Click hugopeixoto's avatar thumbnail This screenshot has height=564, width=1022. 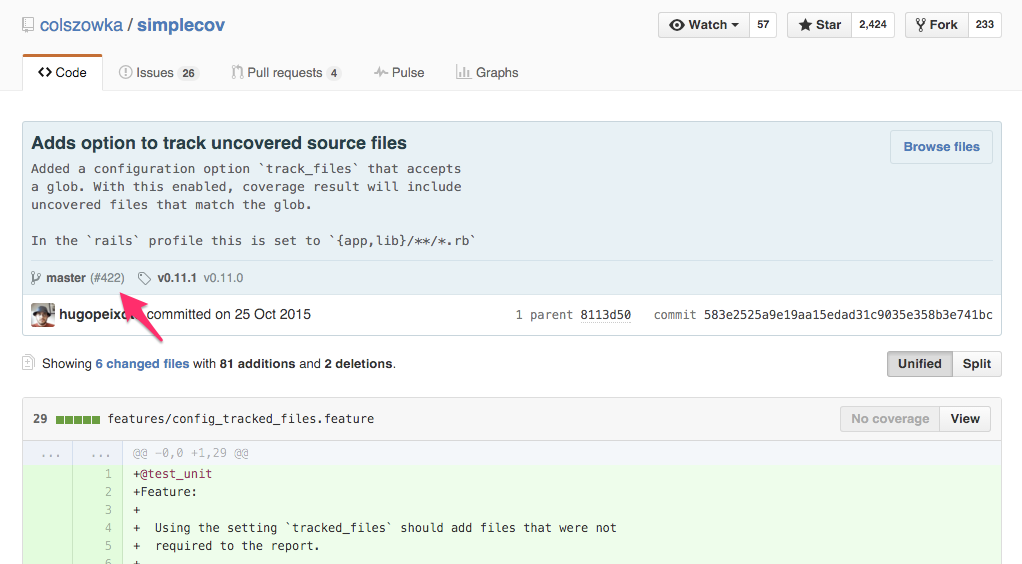point(43,315)
